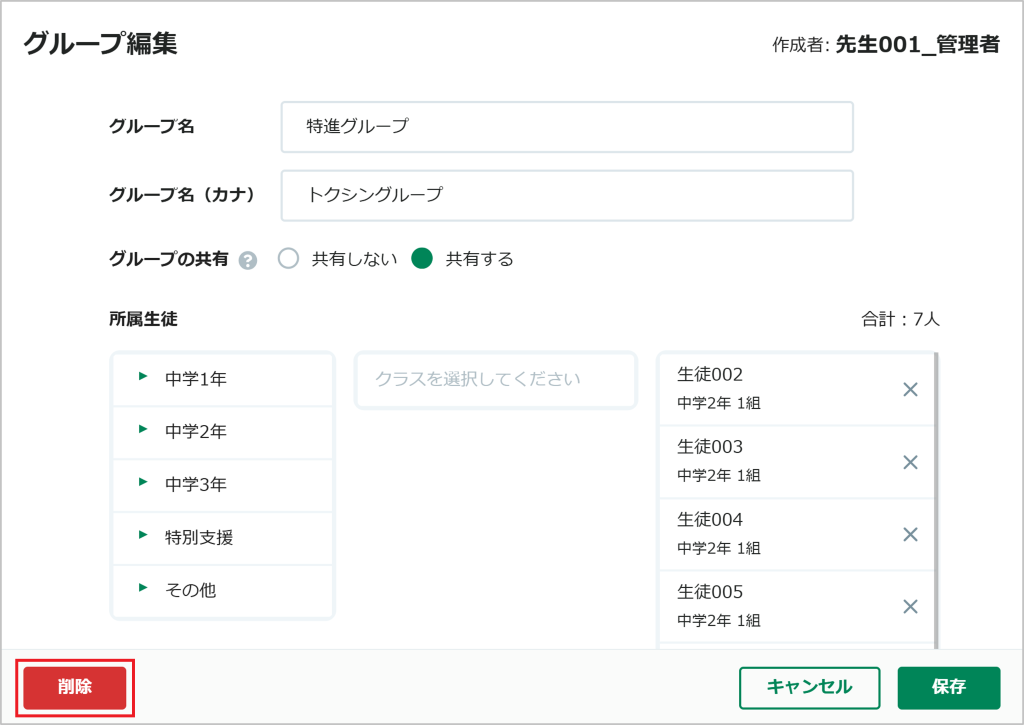Expand the その他 row
Viewport: 1024px width, 725px height.
(x=223, y=590)
